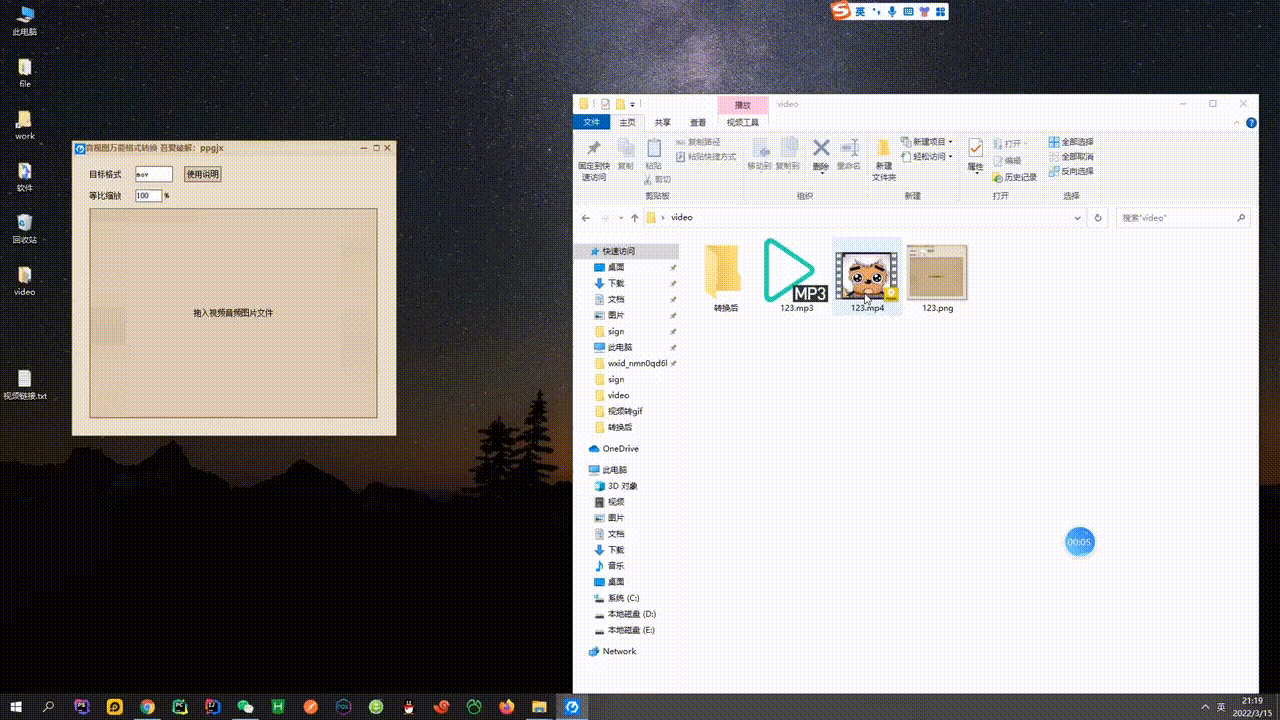Switch to the 查看 ribbon tab
The width and height of the screenshot is (1280, 720).
(x=697, y=123)
